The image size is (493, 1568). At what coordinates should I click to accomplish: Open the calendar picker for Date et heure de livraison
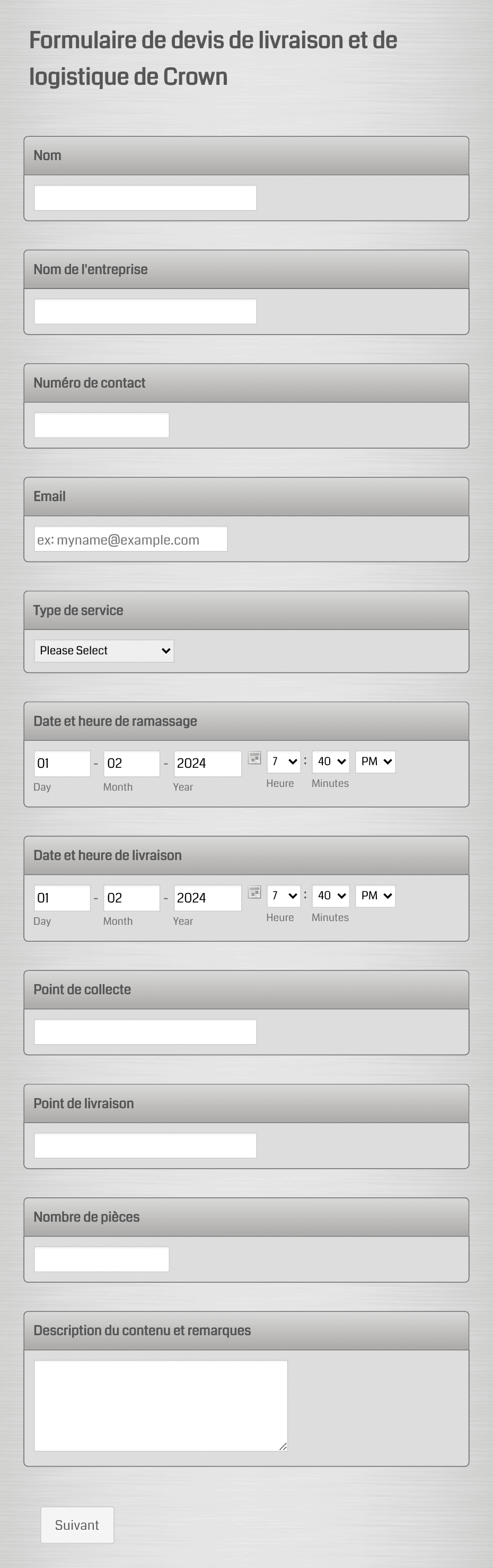256,893
